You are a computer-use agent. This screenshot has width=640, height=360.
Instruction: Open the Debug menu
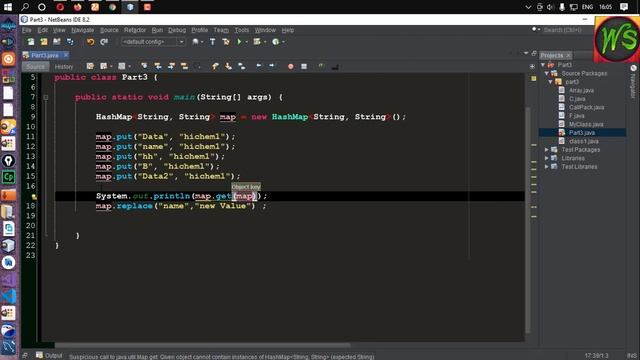pyautogui.click(x=177, y=30)
